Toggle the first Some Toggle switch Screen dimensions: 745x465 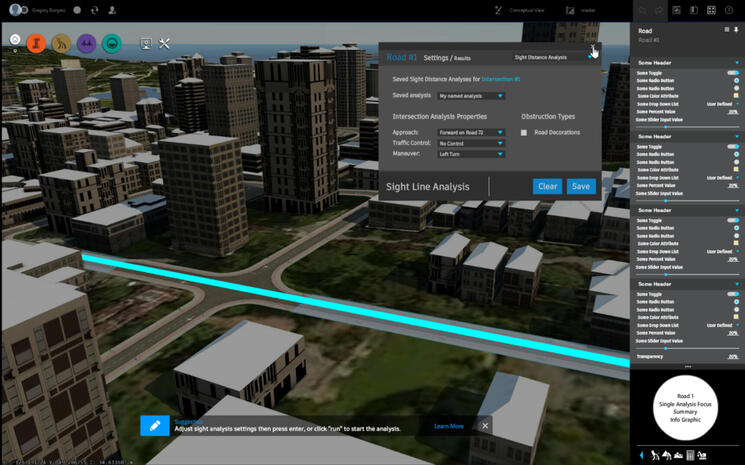pos(733,73)
